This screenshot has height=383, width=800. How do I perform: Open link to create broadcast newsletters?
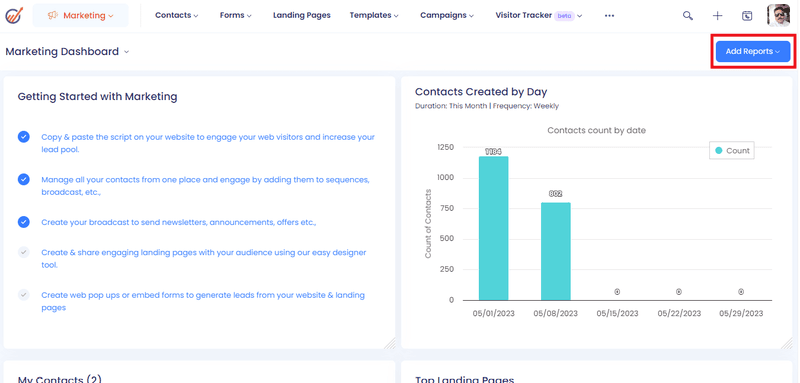click(x=179, y=222)
